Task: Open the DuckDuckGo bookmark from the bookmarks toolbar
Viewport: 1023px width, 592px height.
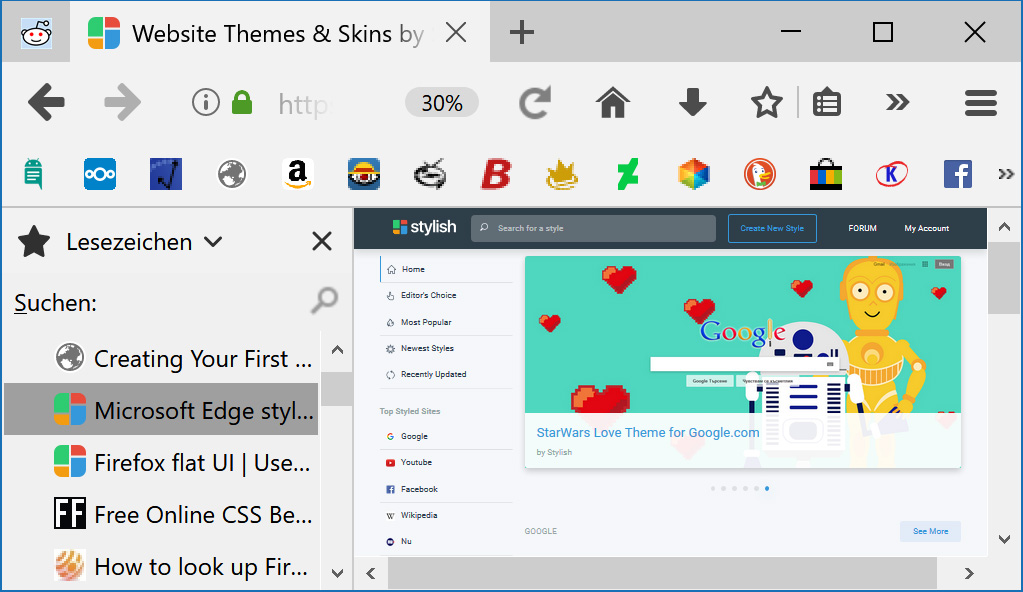Action: (759, 173)
